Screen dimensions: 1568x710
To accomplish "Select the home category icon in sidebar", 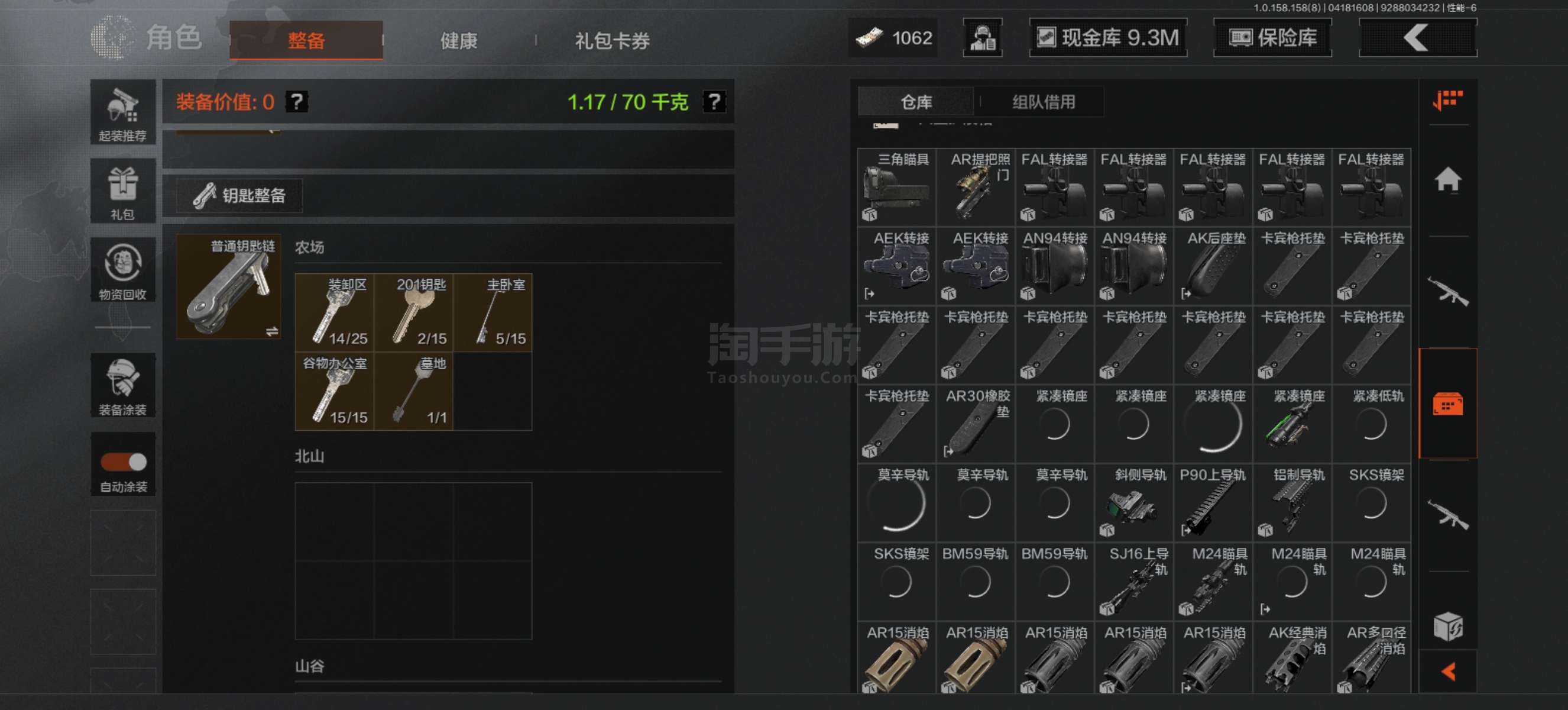I will coord(1447,180).
